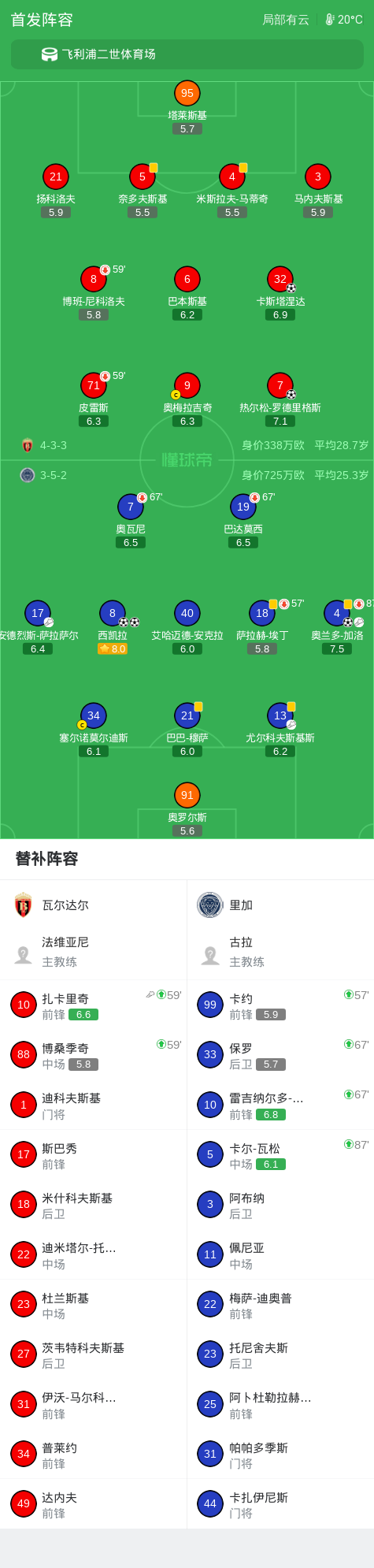Select goalkeeper 91 奥罗尔斯 jersey icon
Screen dimensions: 374x1568
[187, 795]
